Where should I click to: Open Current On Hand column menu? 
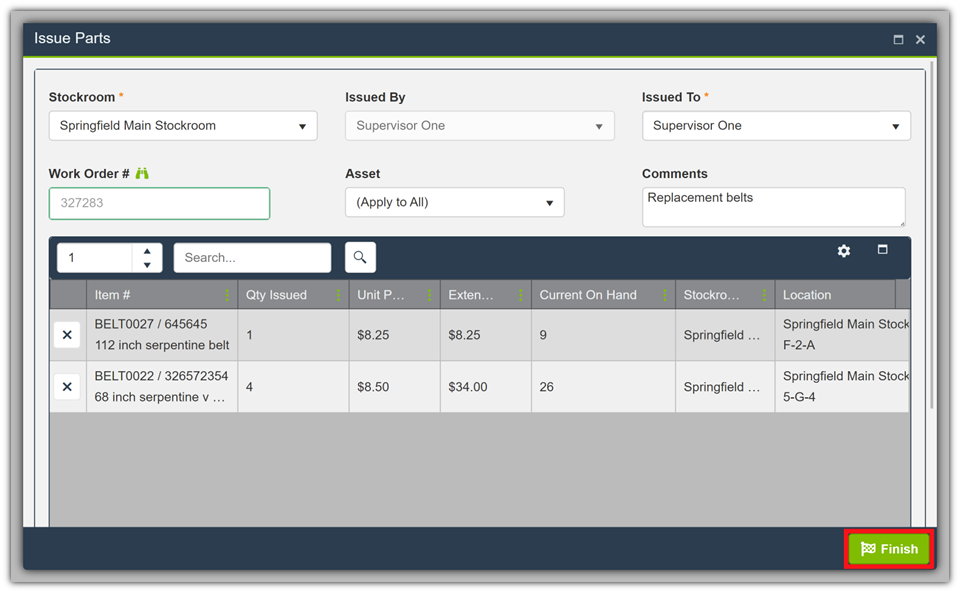(x=664, y=295)
